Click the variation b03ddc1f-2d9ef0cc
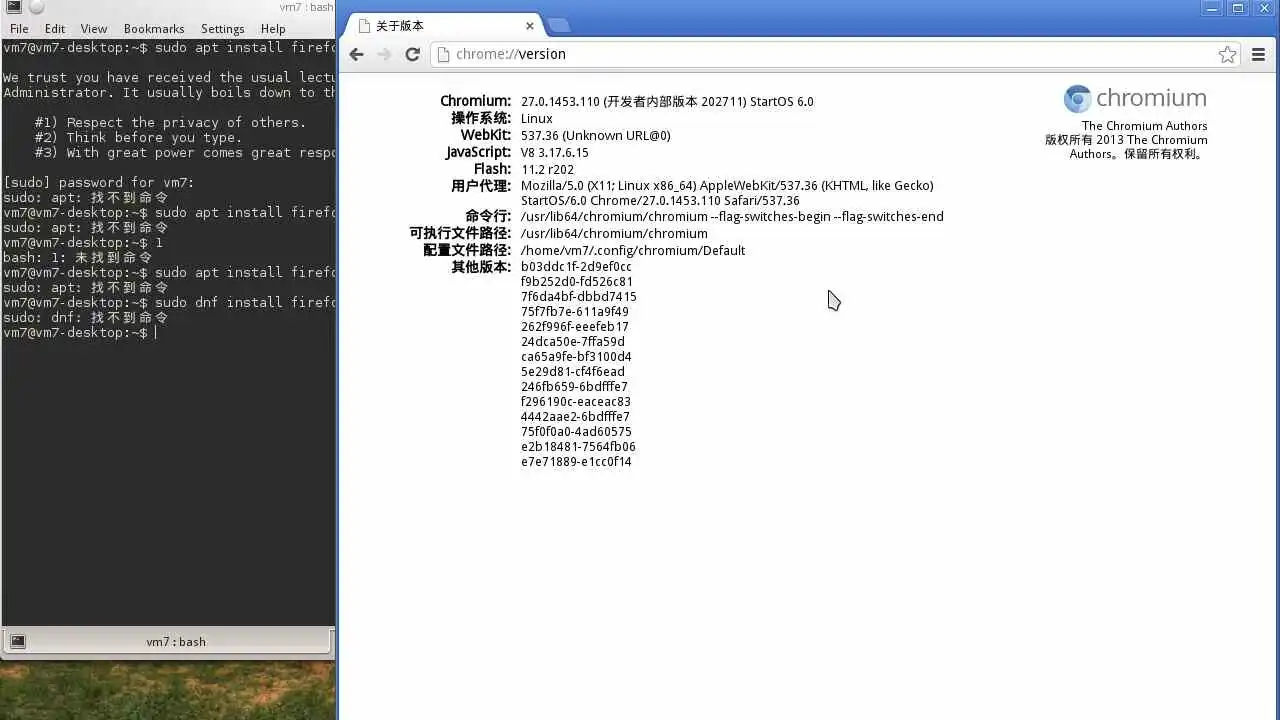The image size is (1280, 720). click(x=576, y=266)
